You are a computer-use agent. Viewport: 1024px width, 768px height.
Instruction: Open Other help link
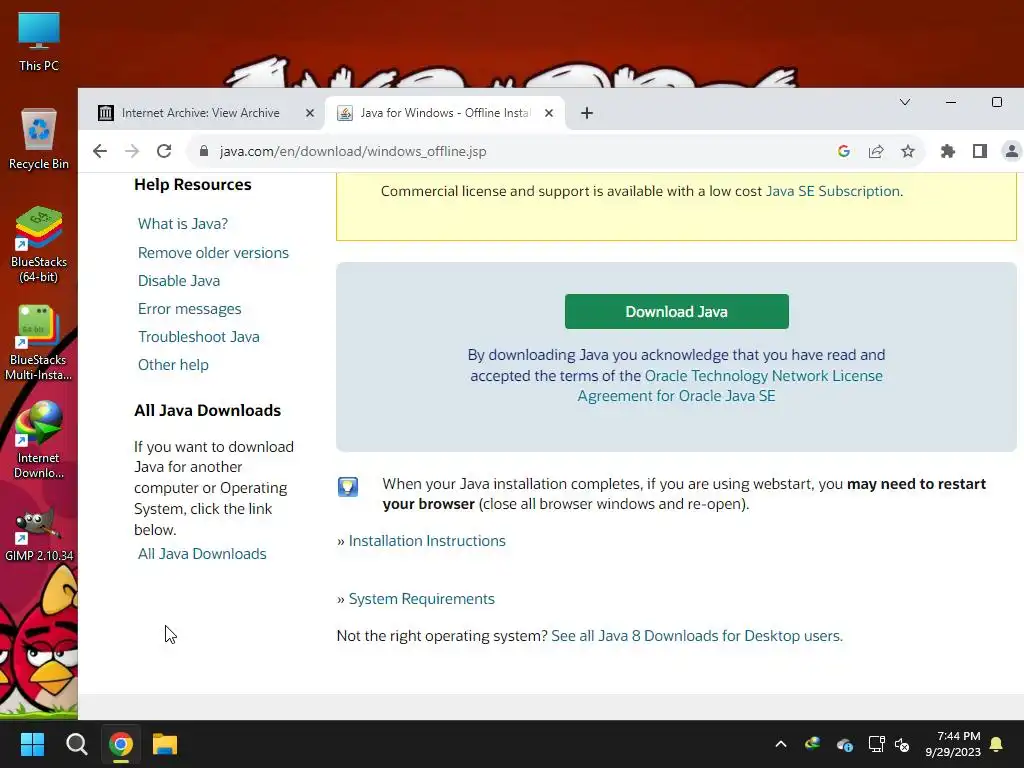(173, 365)
